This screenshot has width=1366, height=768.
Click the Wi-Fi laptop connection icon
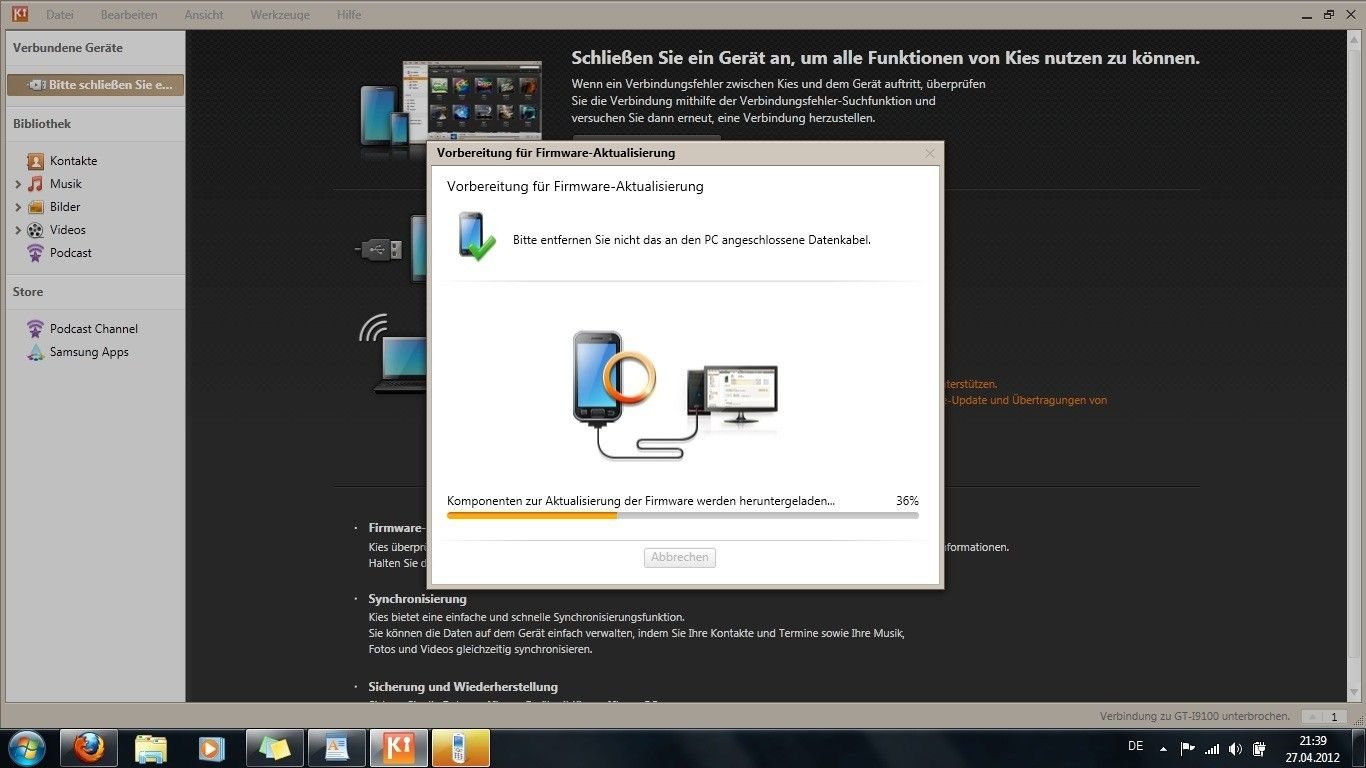point(392,353)
